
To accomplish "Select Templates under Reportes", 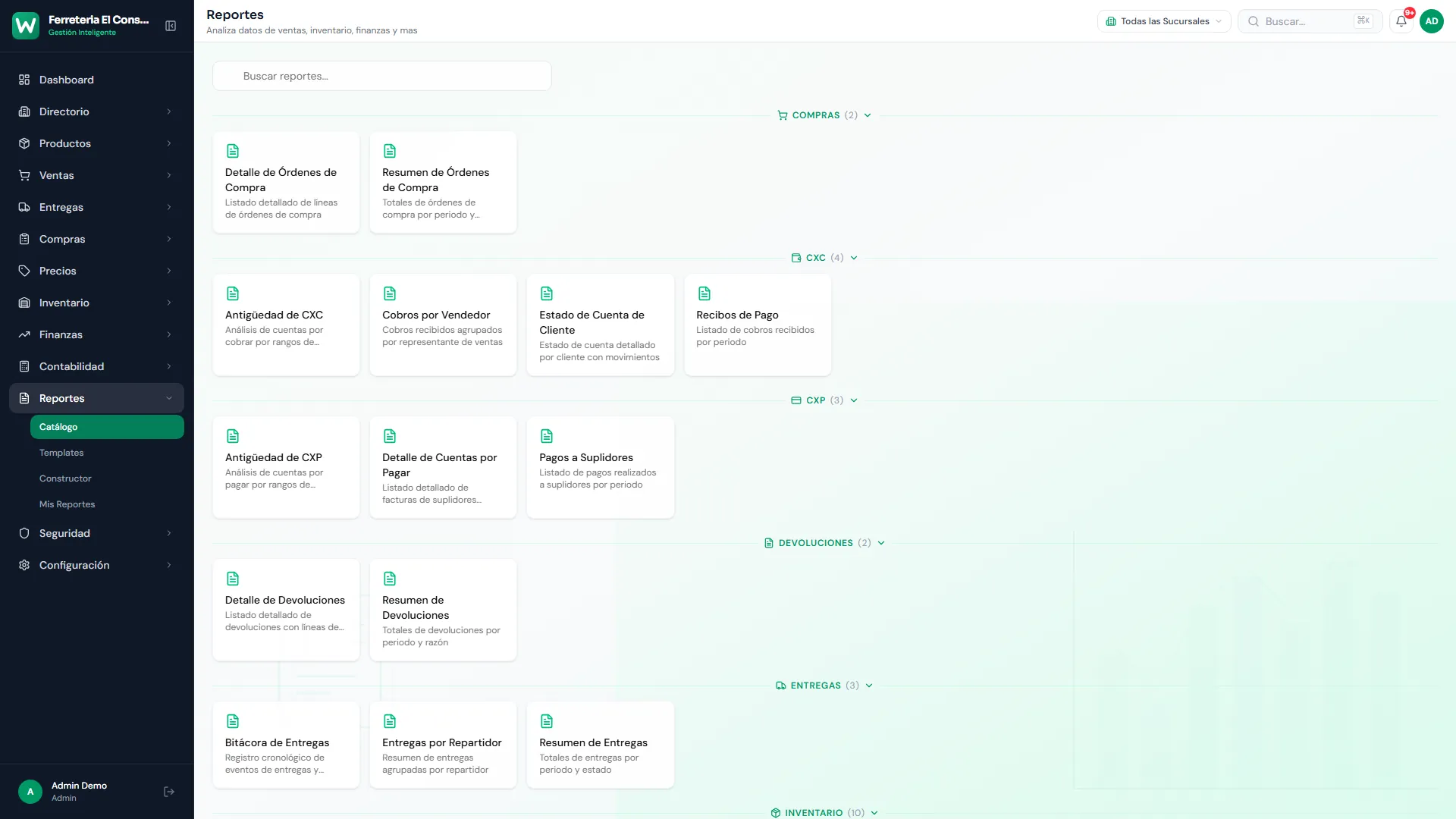I will pyautogui.click(x=61, y=453).
